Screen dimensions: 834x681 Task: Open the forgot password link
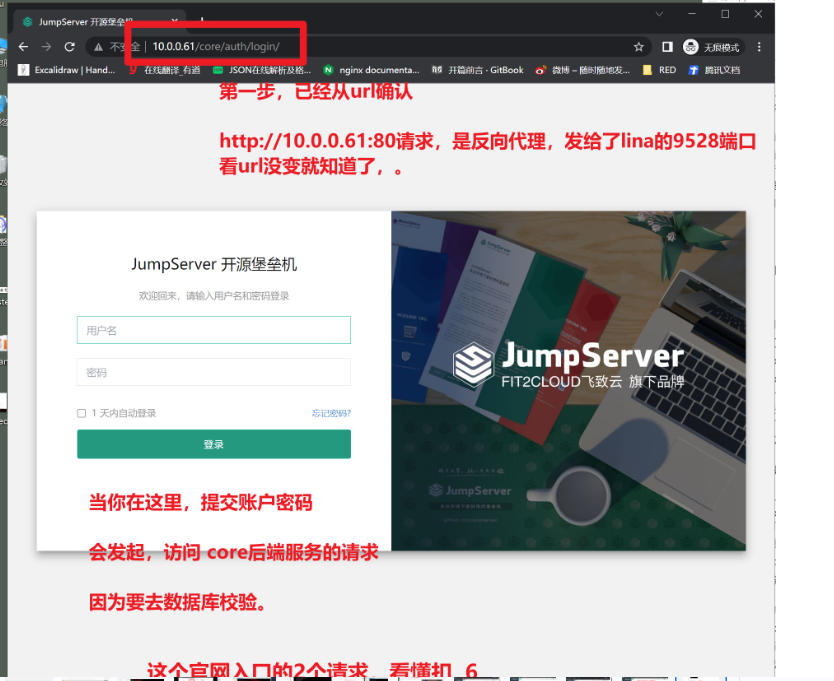(331, 413)
